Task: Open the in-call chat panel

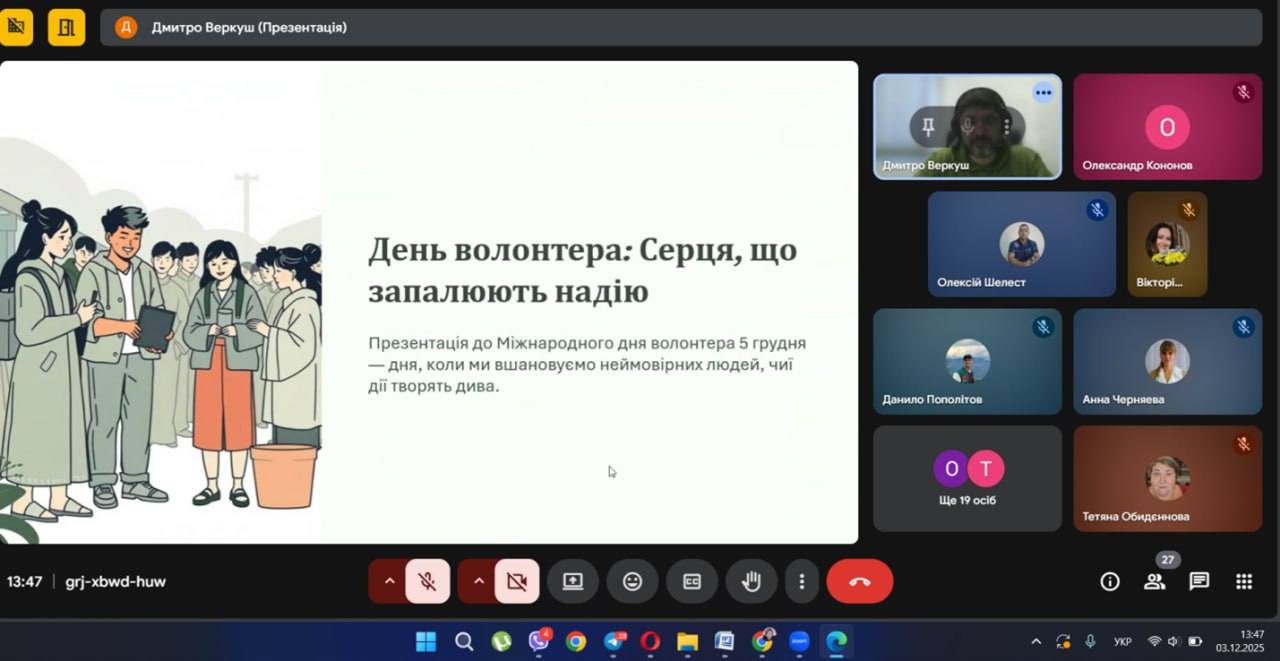Action: pyautogui.click(x=1199, y=581)
